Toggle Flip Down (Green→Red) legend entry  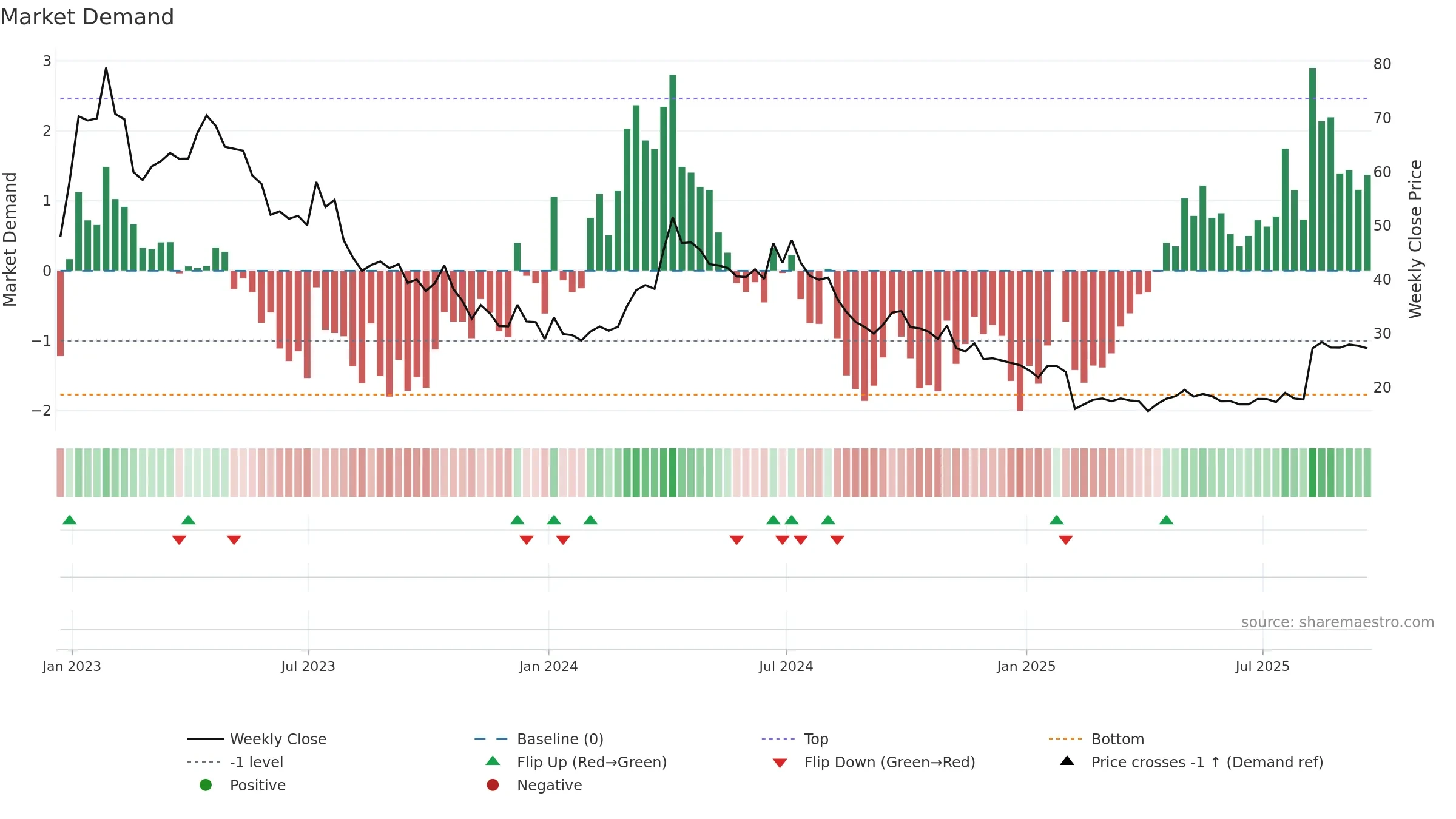[x=874, y=762]
